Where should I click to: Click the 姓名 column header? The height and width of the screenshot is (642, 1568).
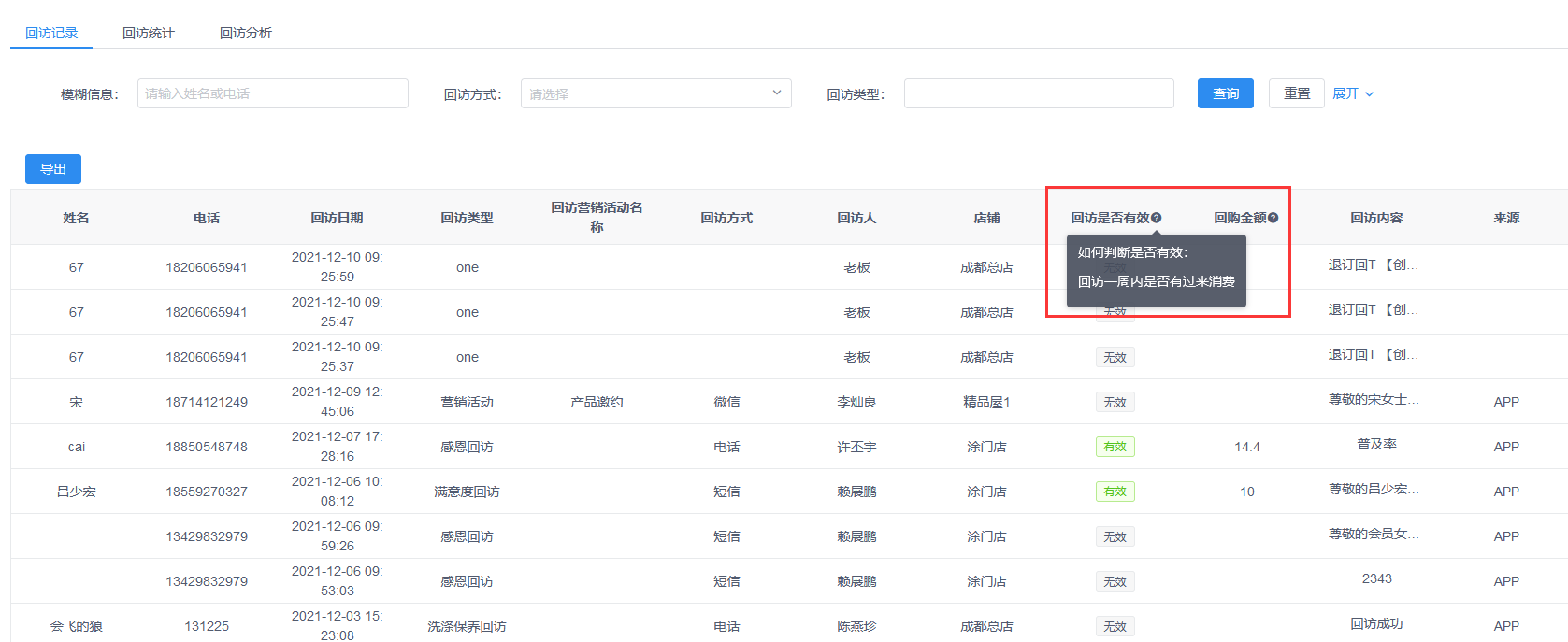coord(77,218)
